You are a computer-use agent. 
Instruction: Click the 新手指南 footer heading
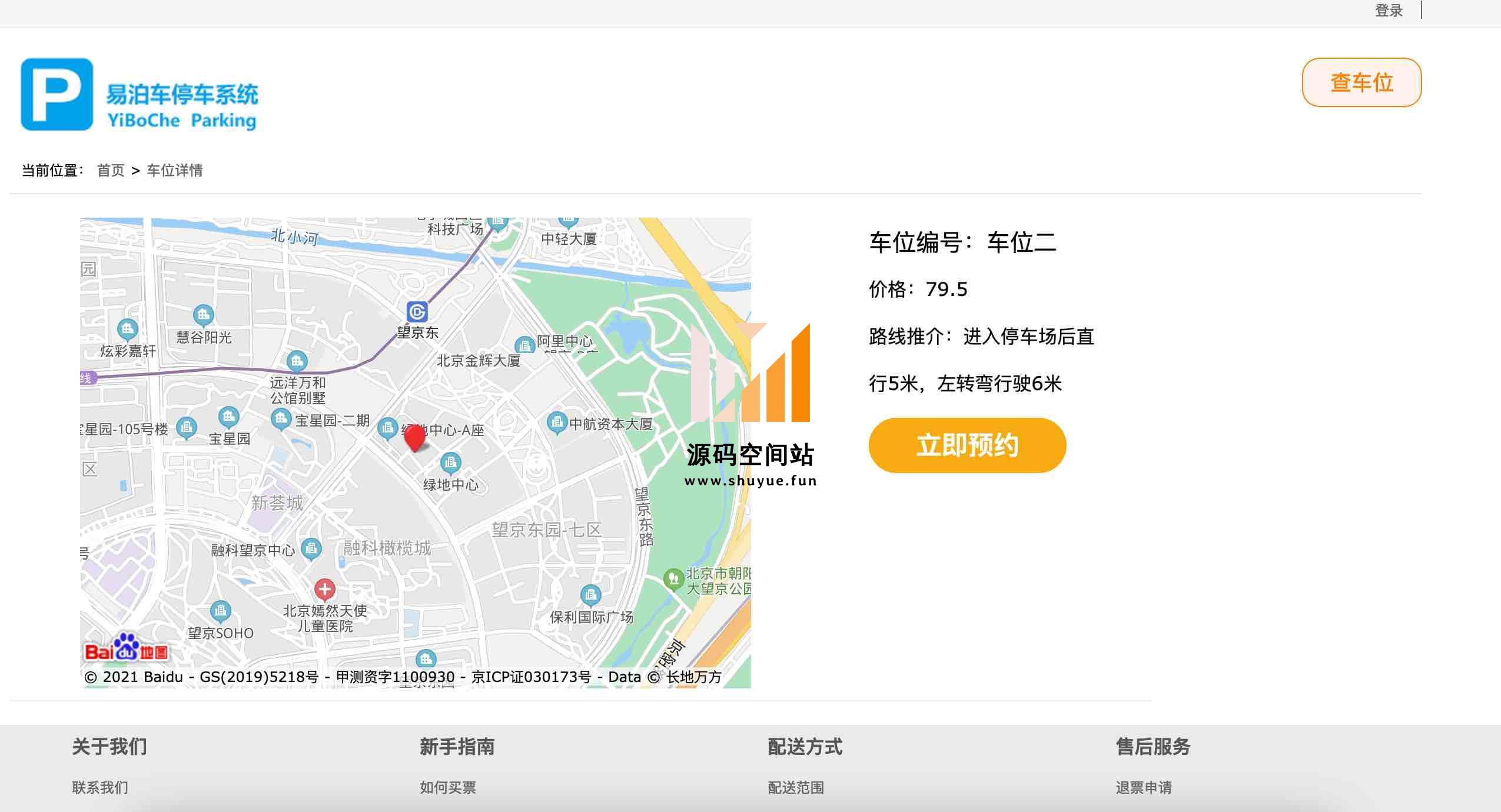coord(457,747)
